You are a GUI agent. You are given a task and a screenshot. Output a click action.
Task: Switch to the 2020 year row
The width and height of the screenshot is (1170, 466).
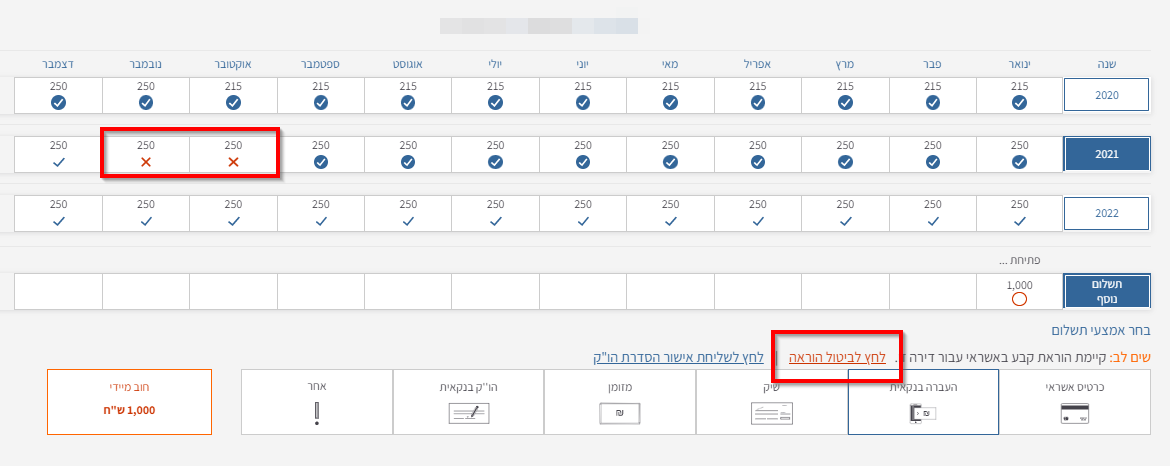click(1105, 95)
